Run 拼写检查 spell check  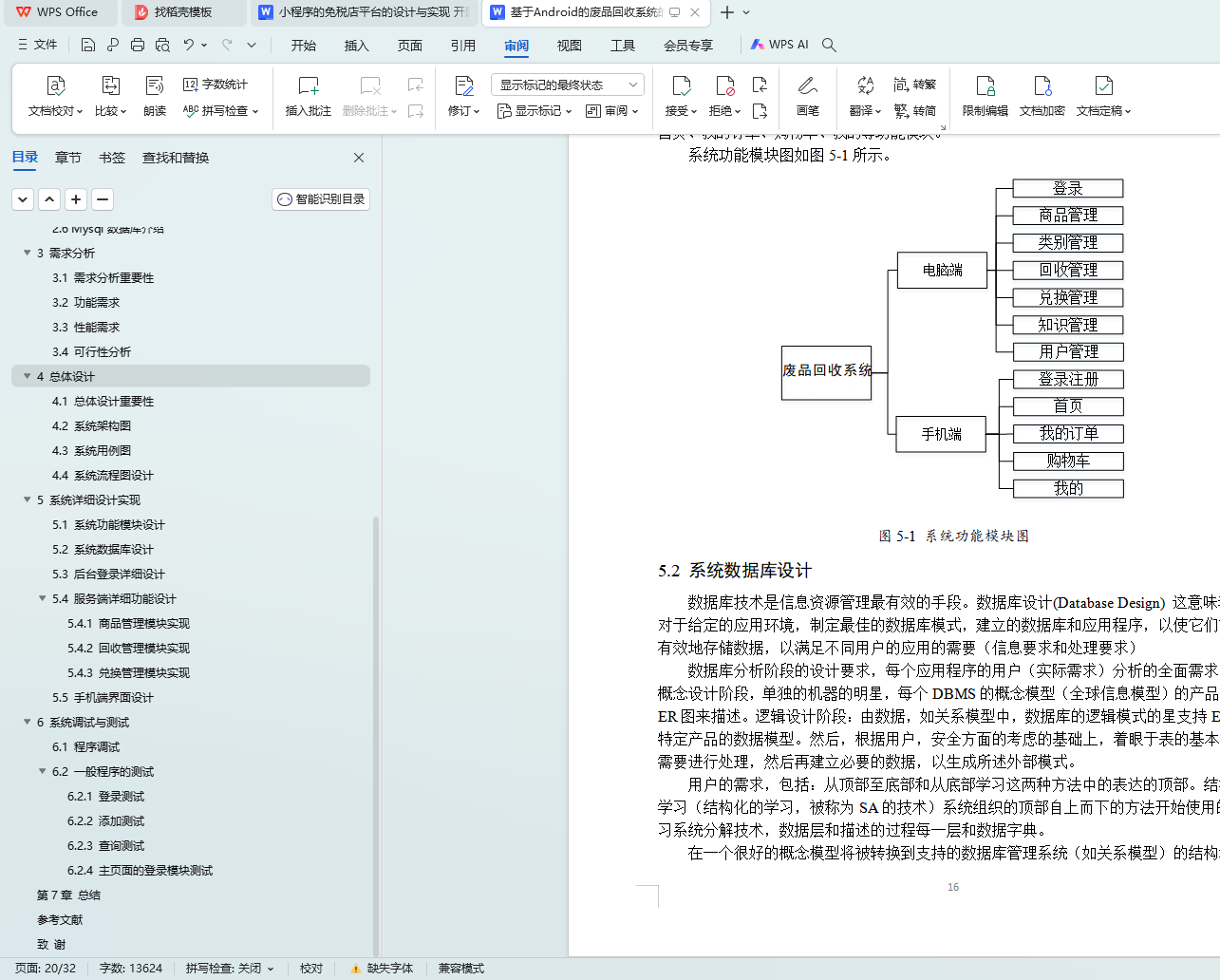coord(220,110)
